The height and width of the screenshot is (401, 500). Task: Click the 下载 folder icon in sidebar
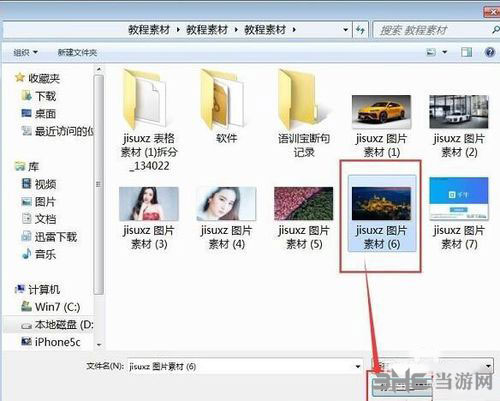point(26,96)
